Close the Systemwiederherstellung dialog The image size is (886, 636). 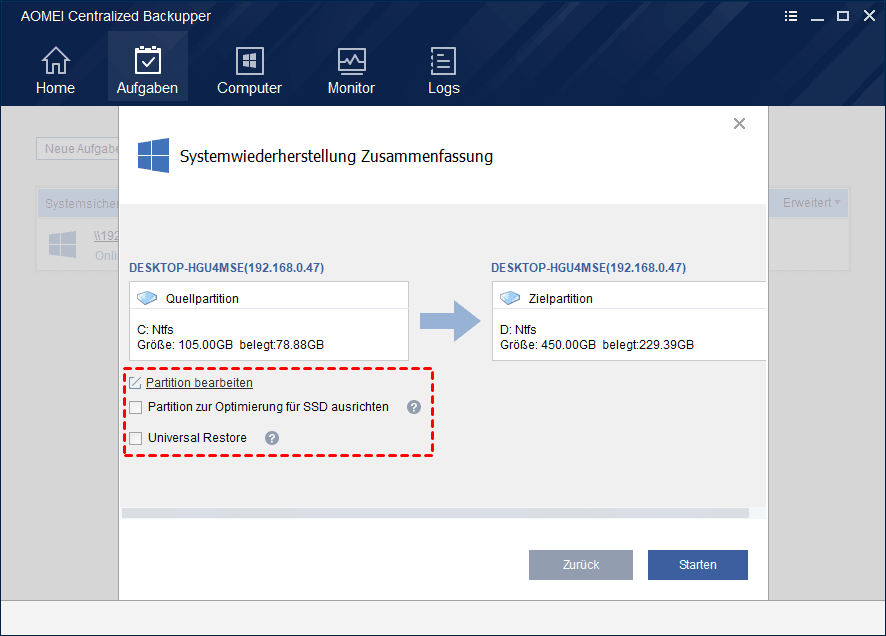click(x=739, y=124)
